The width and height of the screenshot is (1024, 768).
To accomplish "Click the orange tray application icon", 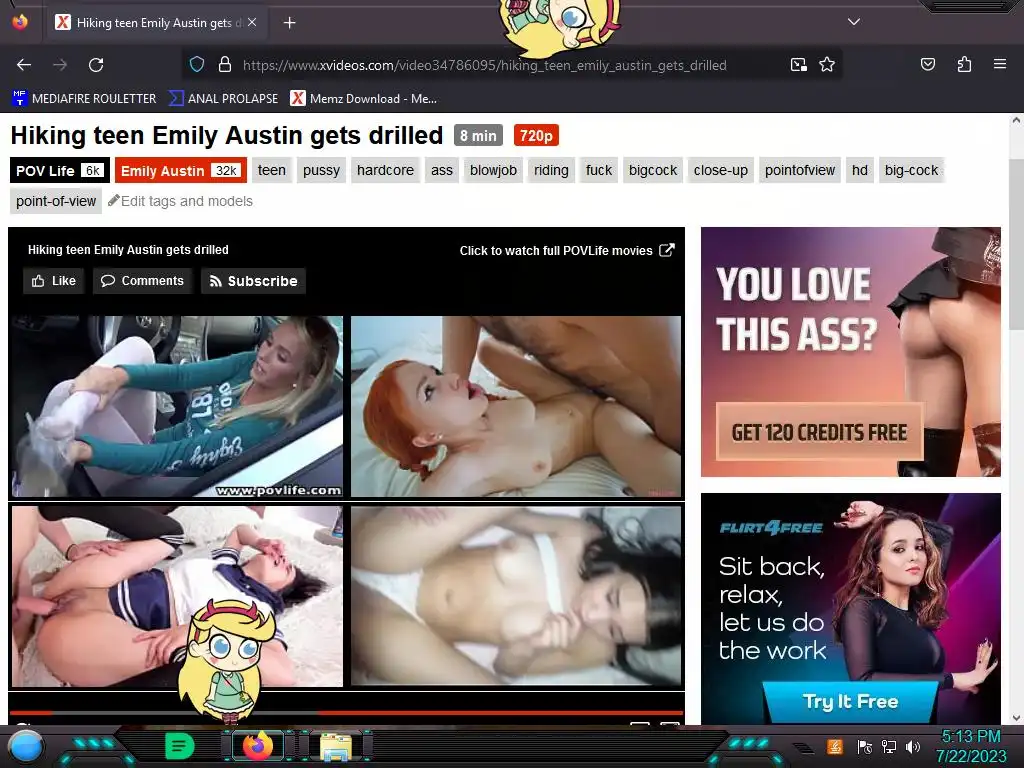I will [835, 746].
